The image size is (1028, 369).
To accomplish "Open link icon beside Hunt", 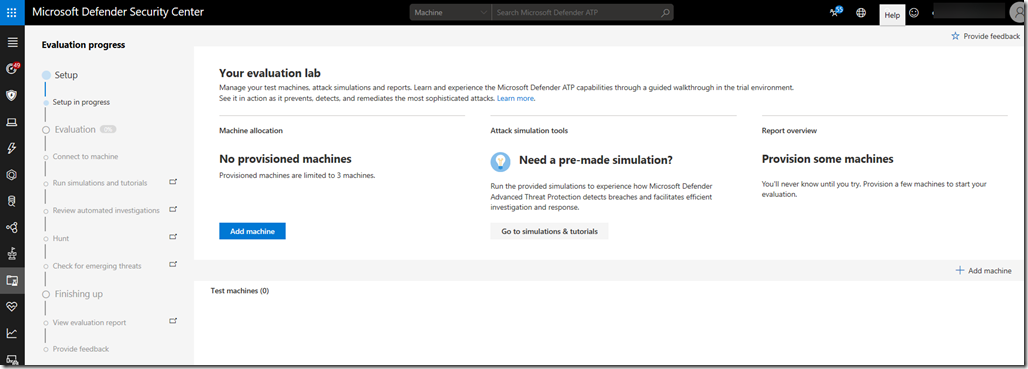I will pyautogui.click(x=173, y=237).
